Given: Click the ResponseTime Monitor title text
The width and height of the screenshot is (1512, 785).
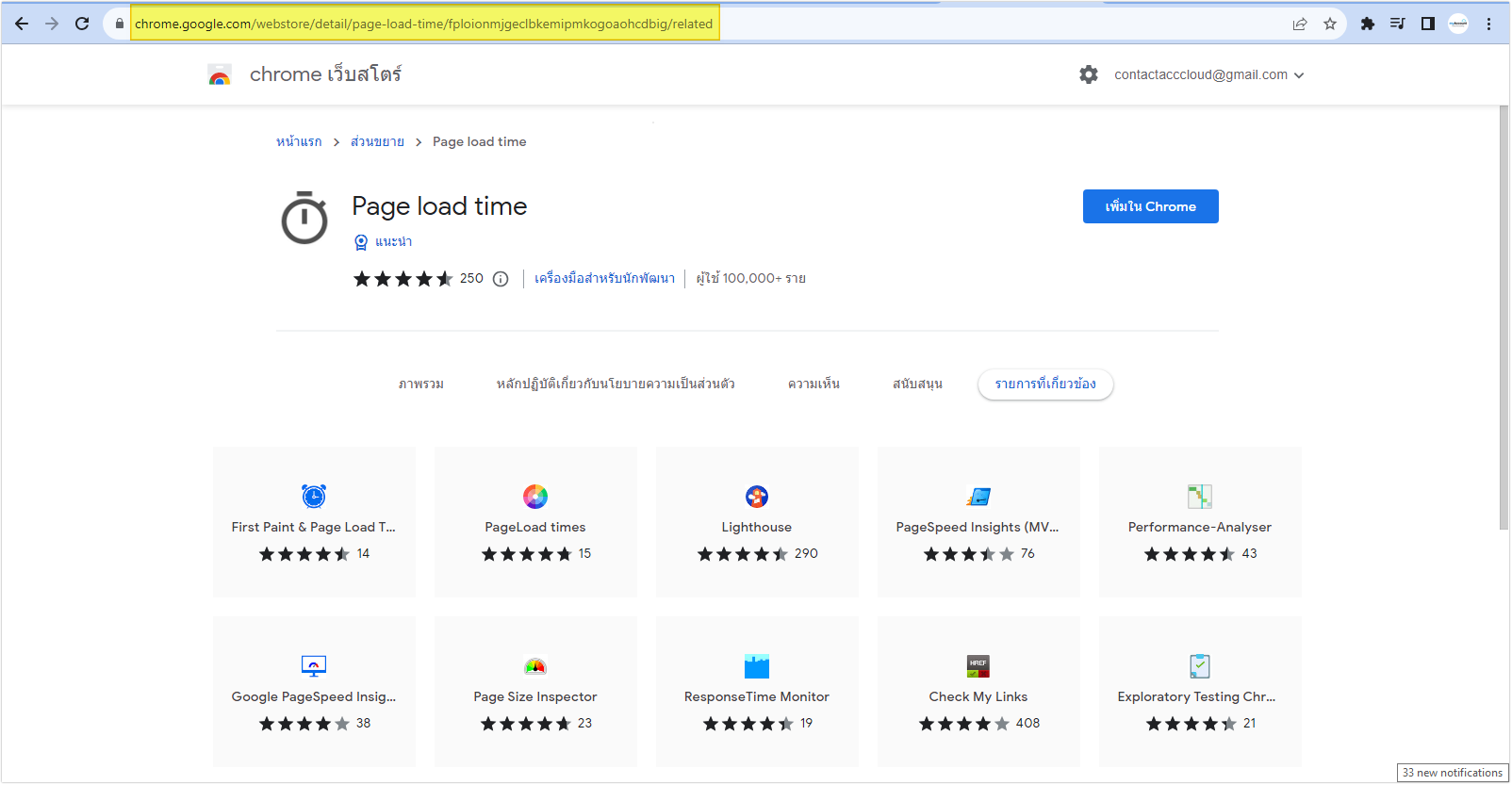Looking at the screenshot, I should pos(757,697).
